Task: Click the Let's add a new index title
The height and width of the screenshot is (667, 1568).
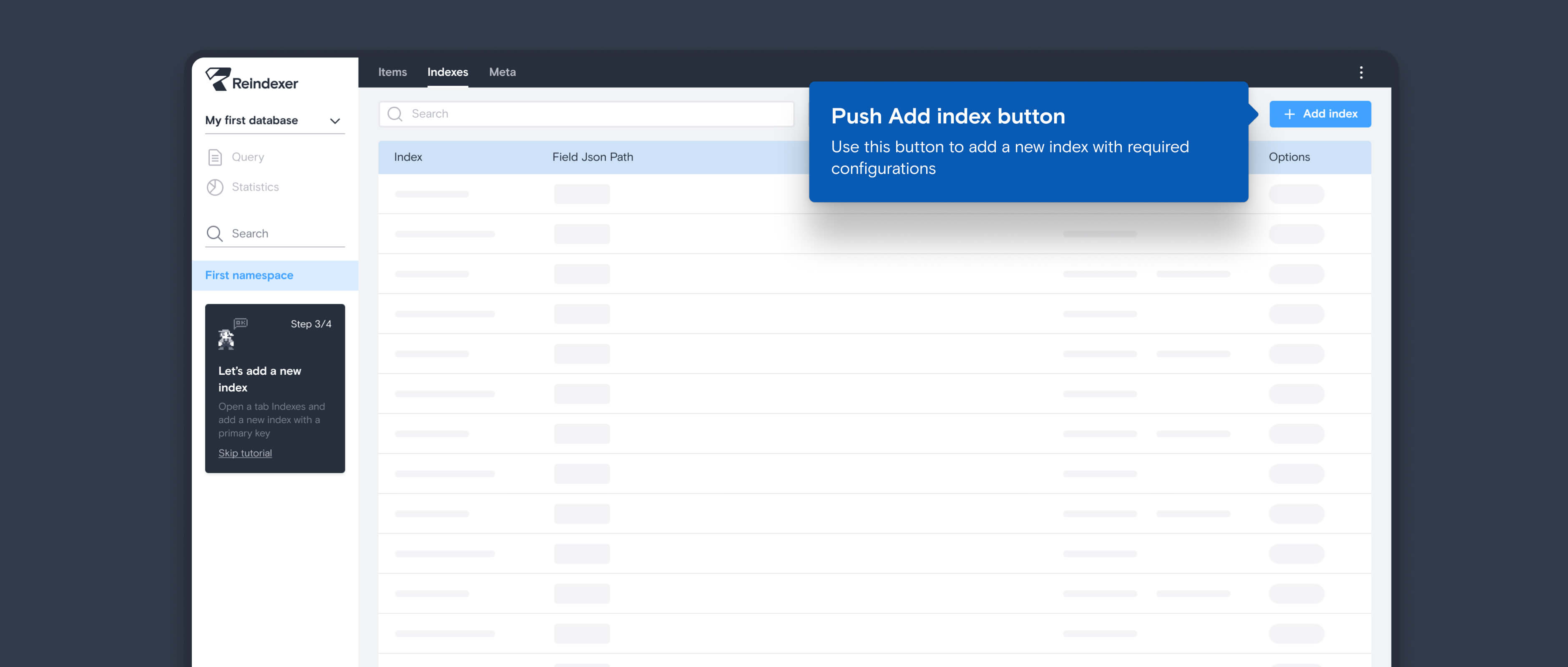Action: pos(259,379)
